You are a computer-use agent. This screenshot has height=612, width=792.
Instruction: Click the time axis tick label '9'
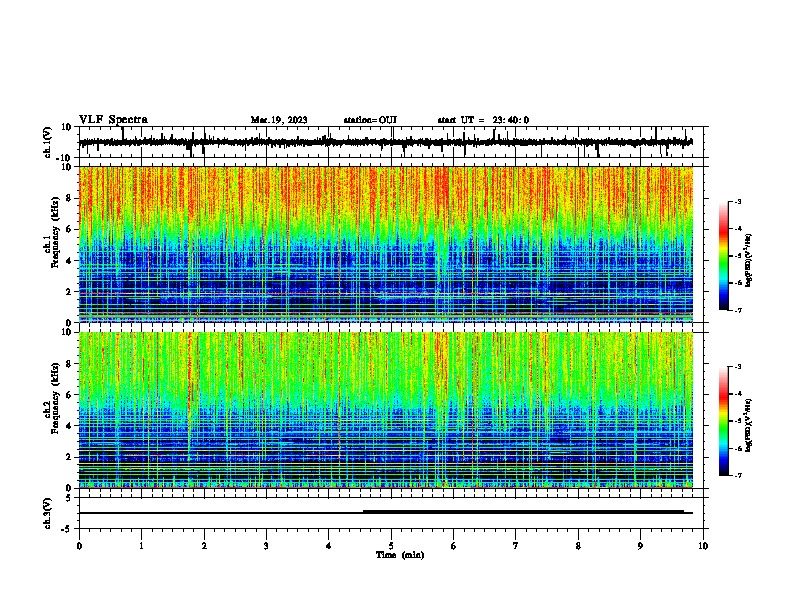[640, 546]
